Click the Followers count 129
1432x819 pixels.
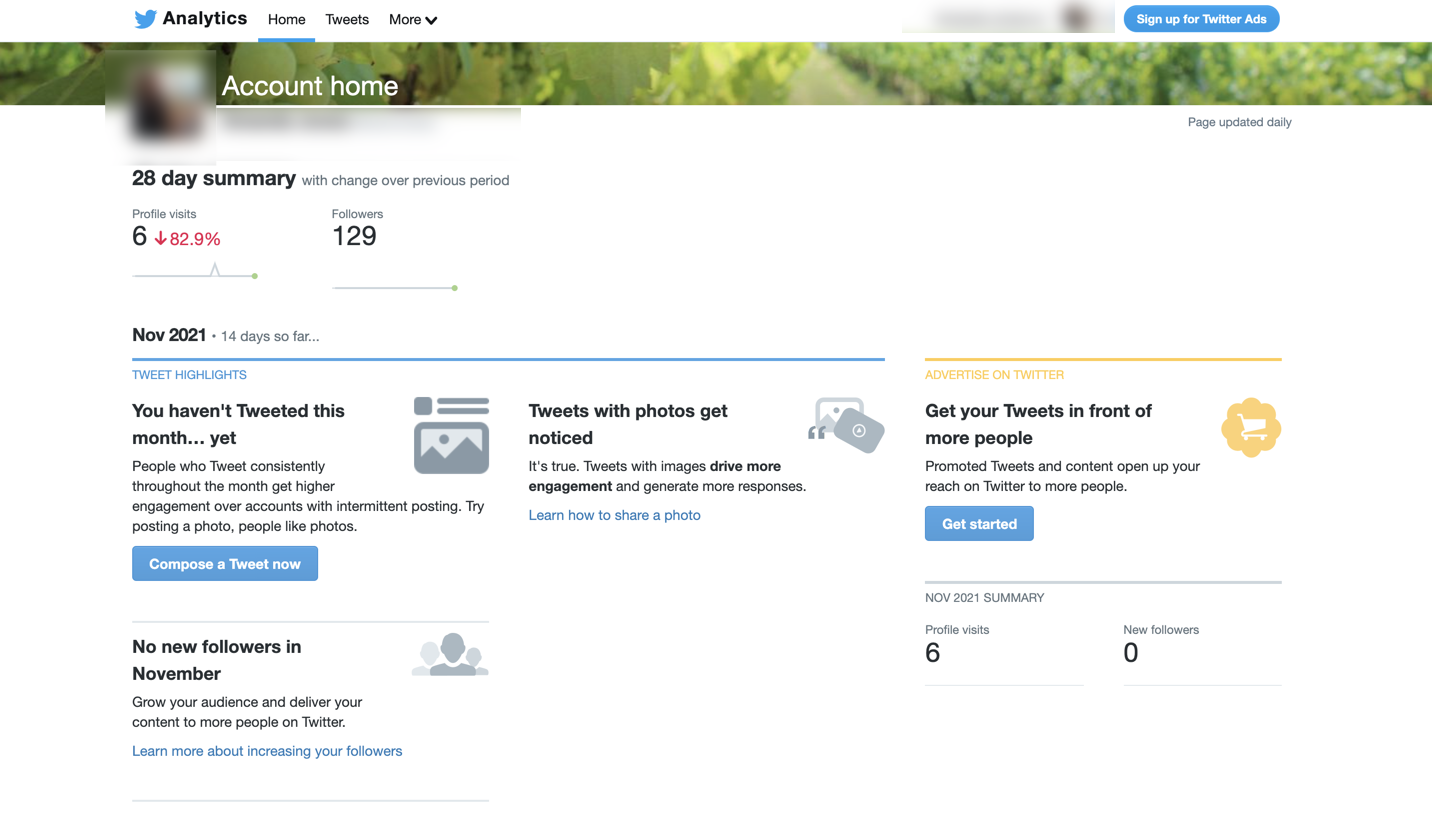pos(354,236)
